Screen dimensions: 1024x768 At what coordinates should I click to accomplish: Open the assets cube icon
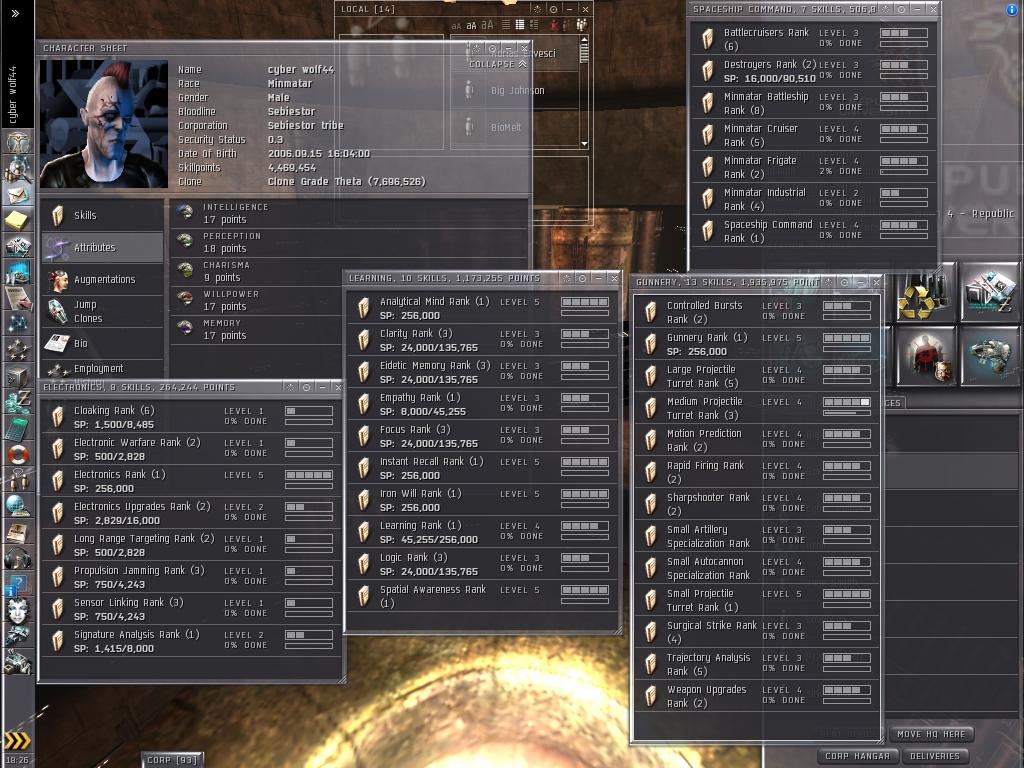18,375
